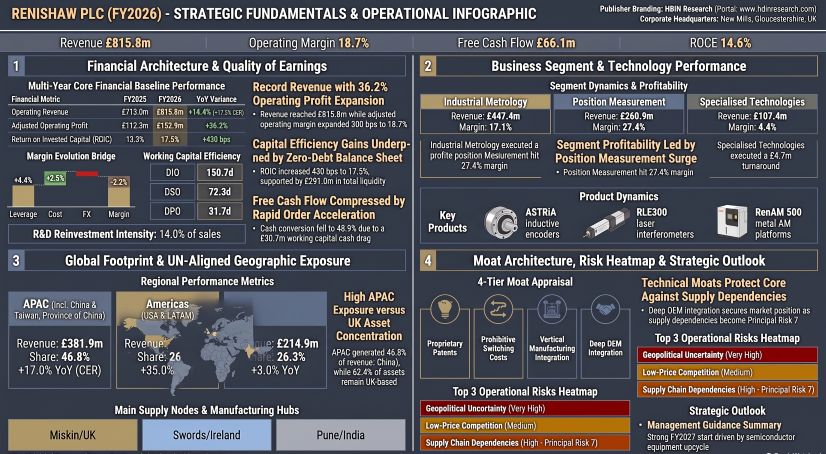
Task: Click the Revenue: £260.9m text
Action: tap(618, 117)
